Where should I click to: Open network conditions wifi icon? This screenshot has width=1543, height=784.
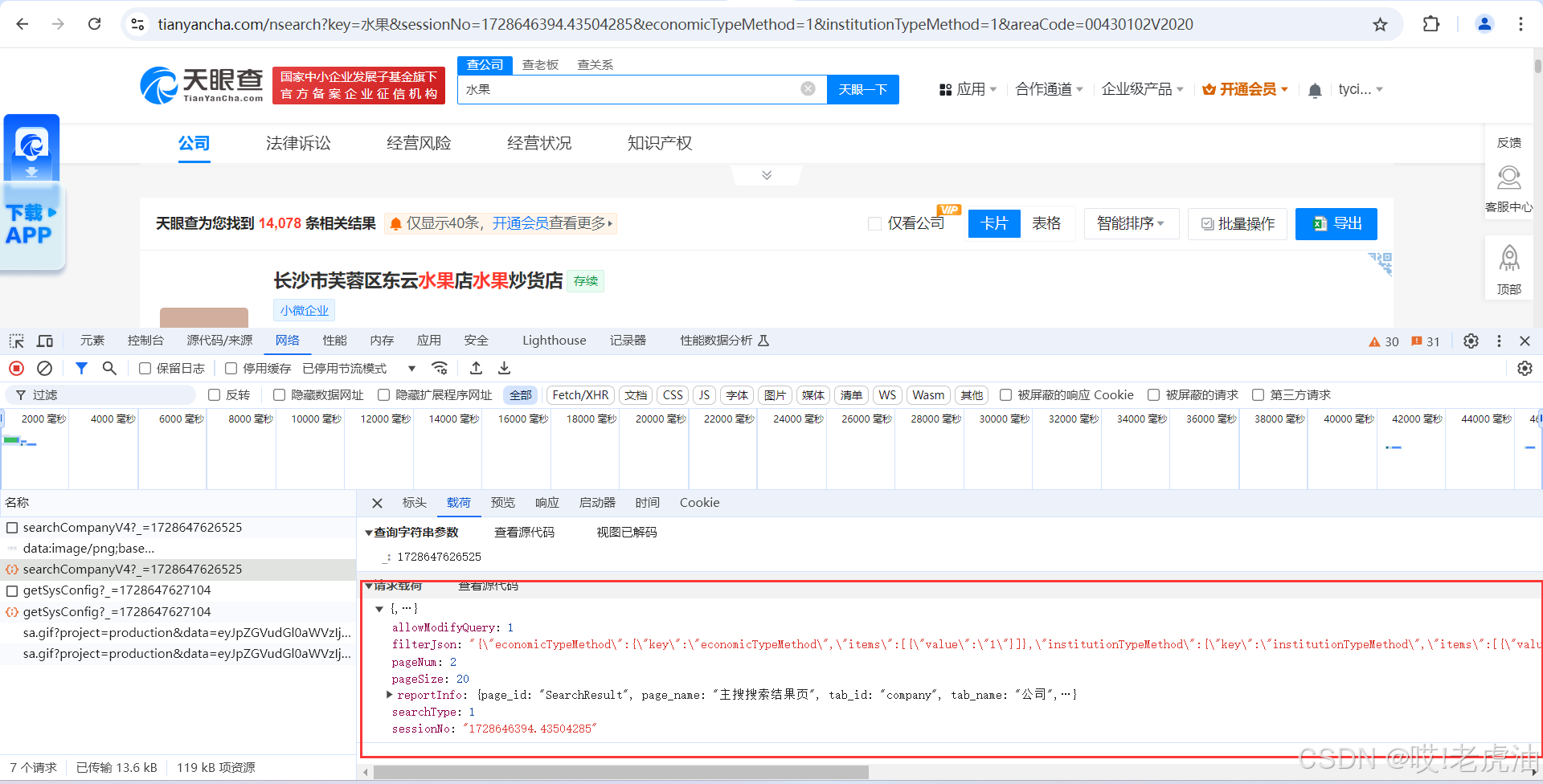pyautogui.click(x=440, y=368)
